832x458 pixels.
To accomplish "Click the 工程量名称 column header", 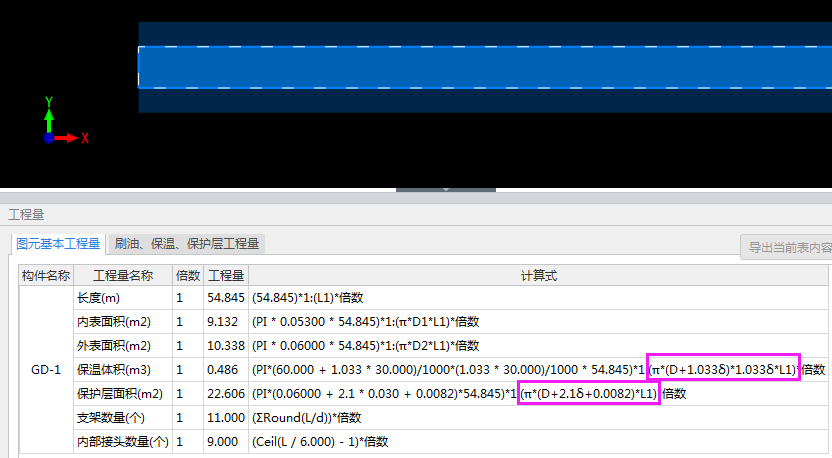I will coord(123,275).
